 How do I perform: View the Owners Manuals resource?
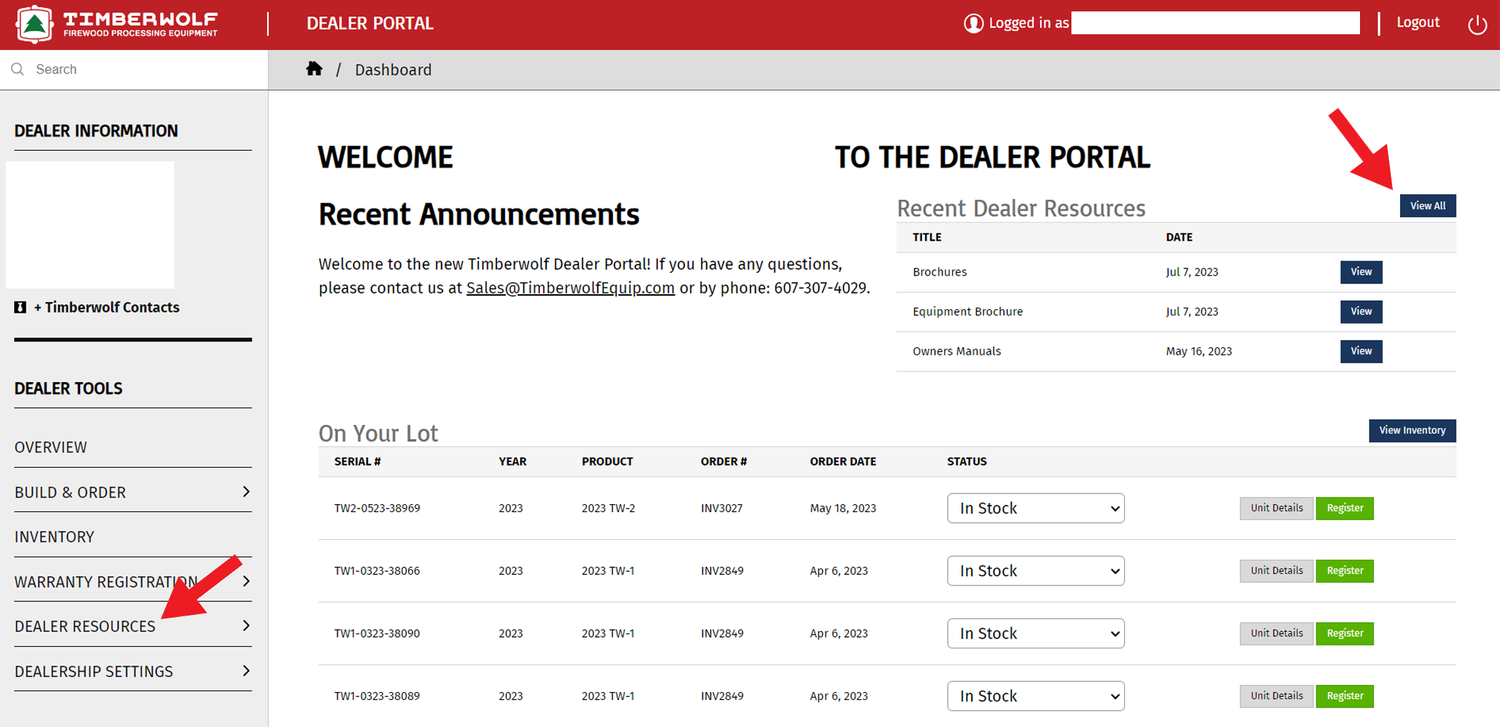1361,351
